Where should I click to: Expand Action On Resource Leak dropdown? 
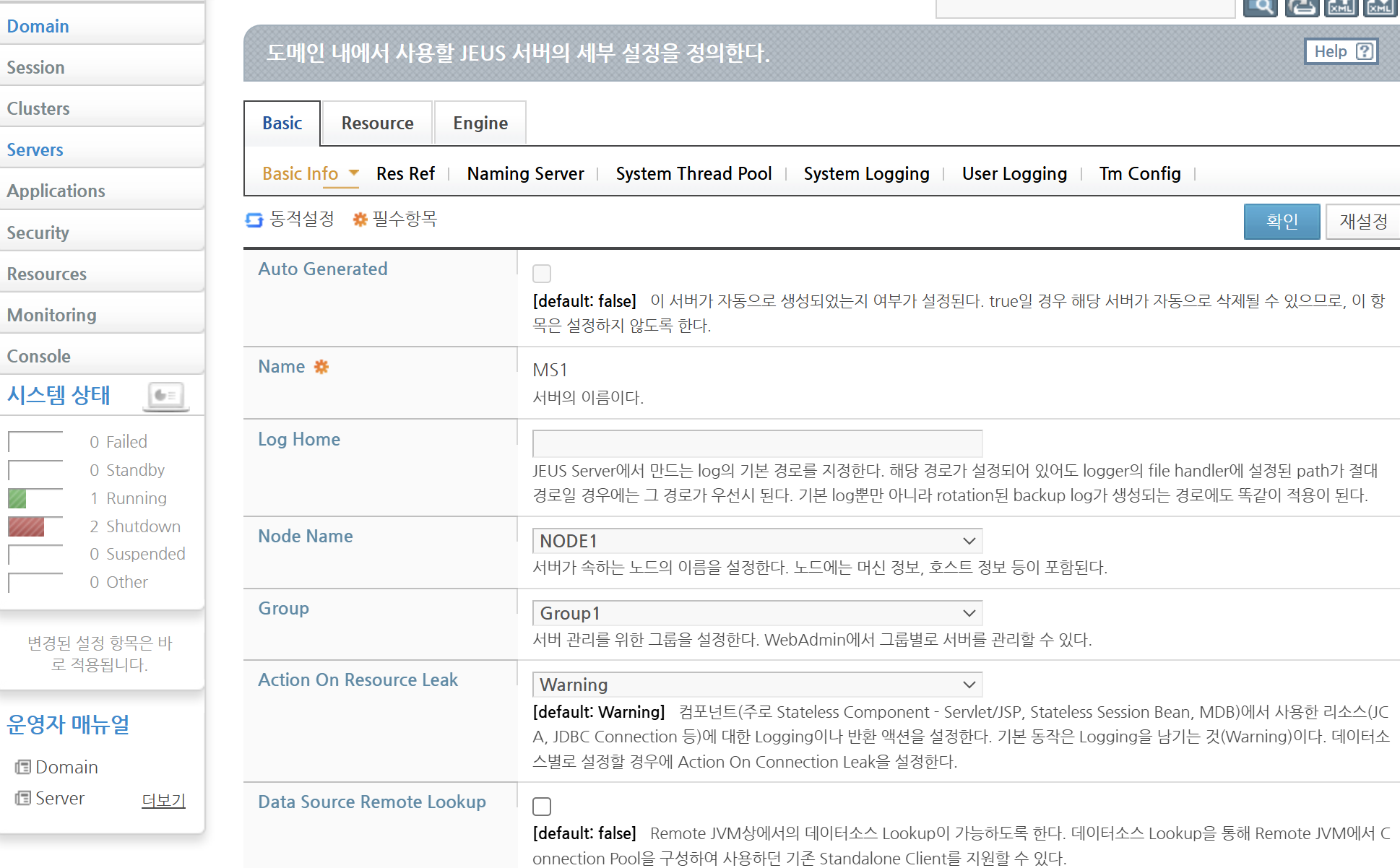point(757,685)
